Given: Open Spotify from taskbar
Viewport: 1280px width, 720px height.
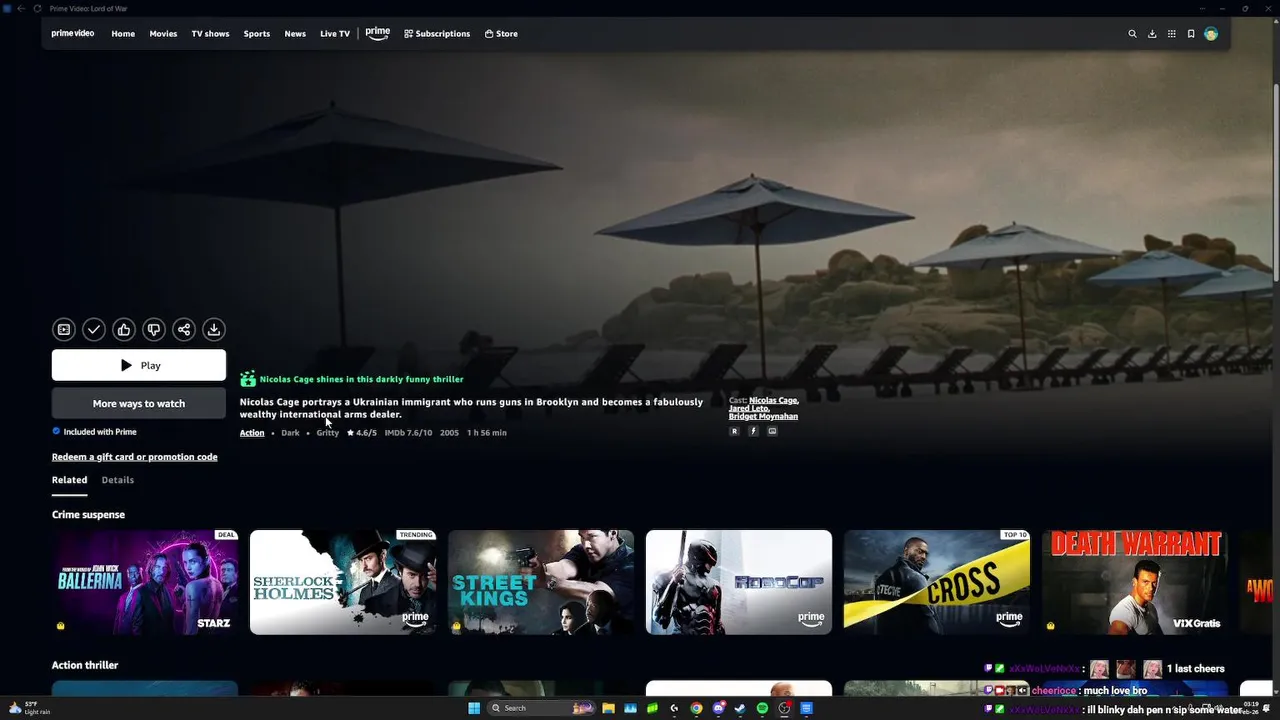Looking at the screenshot, I should click(762, 708).
